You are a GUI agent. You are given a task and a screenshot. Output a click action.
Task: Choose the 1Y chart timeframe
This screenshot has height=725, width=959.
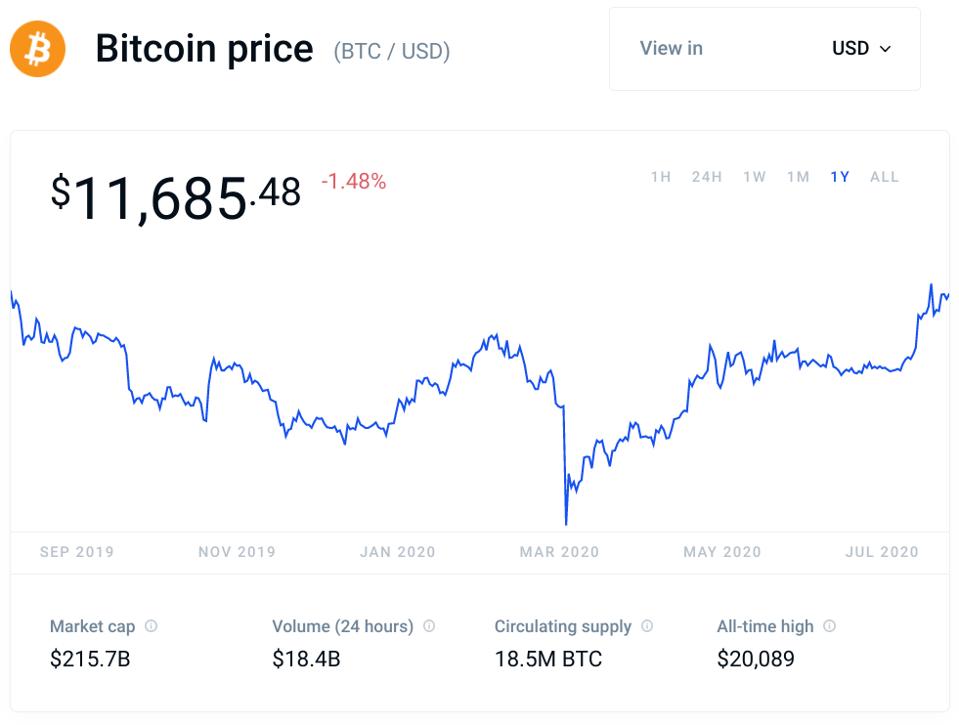coord(839,177)
